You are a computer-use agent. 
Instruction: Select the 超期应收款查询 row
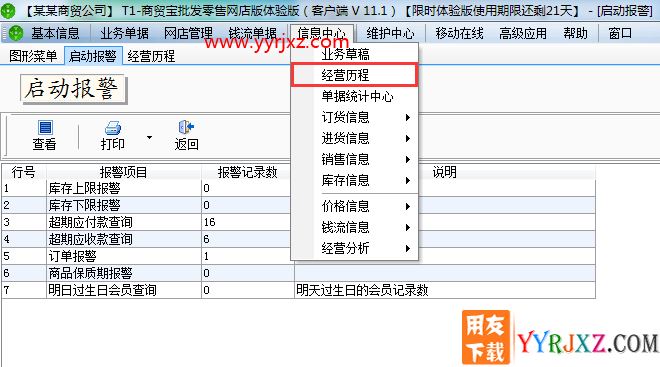pos(298,239)
